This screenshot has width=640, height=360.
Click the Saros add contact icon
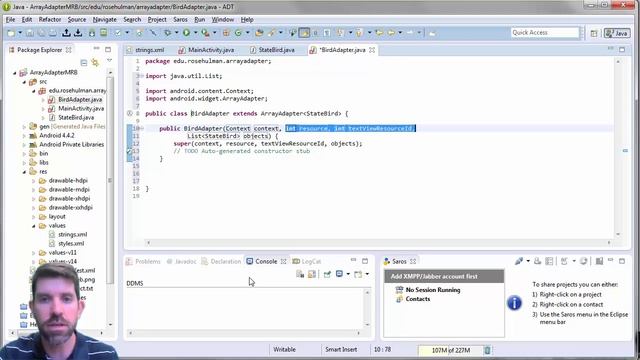[x=538, y=261]
